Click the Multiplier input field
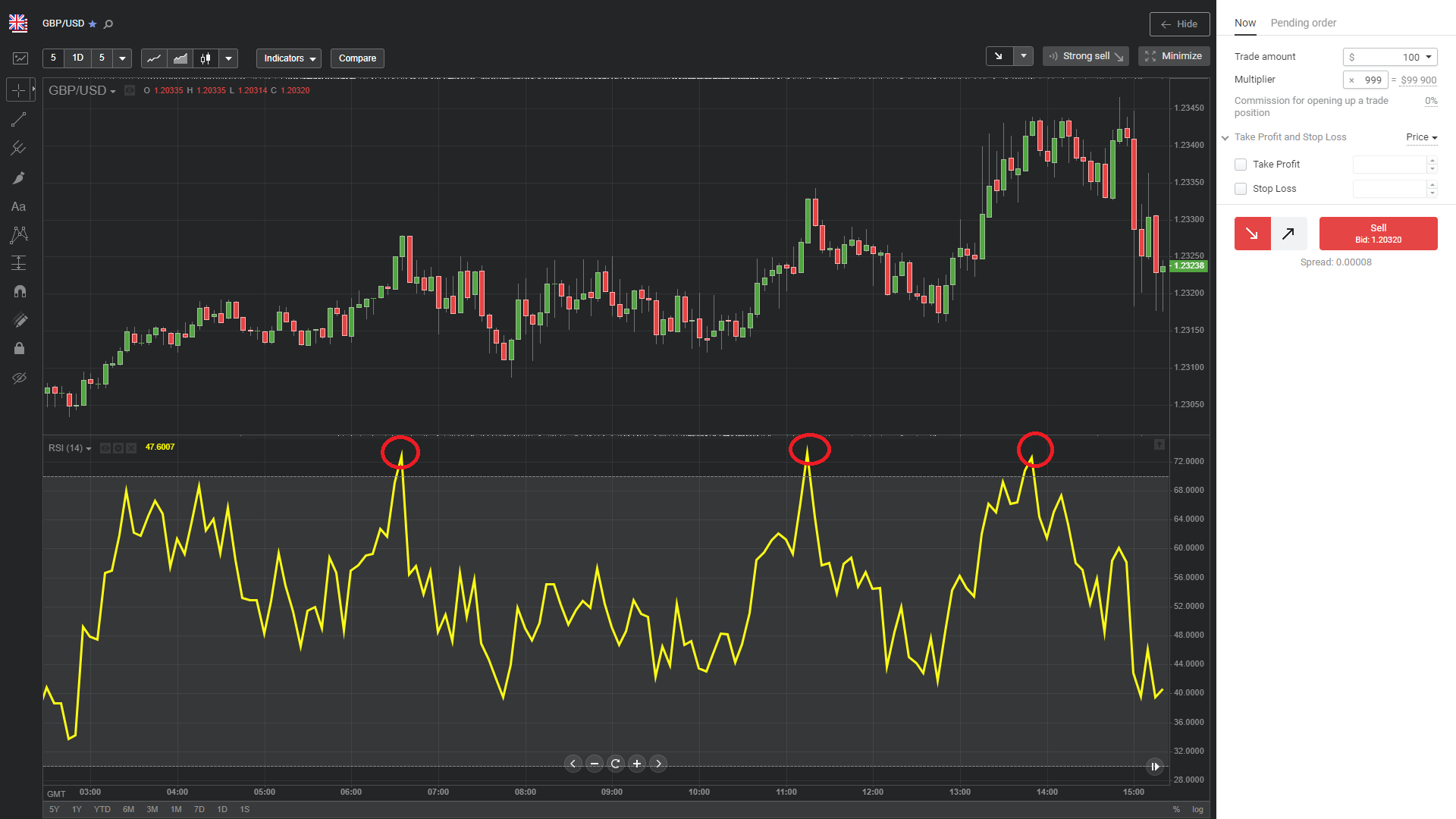The image size is (1456, 819). (x=1367, y=80)
